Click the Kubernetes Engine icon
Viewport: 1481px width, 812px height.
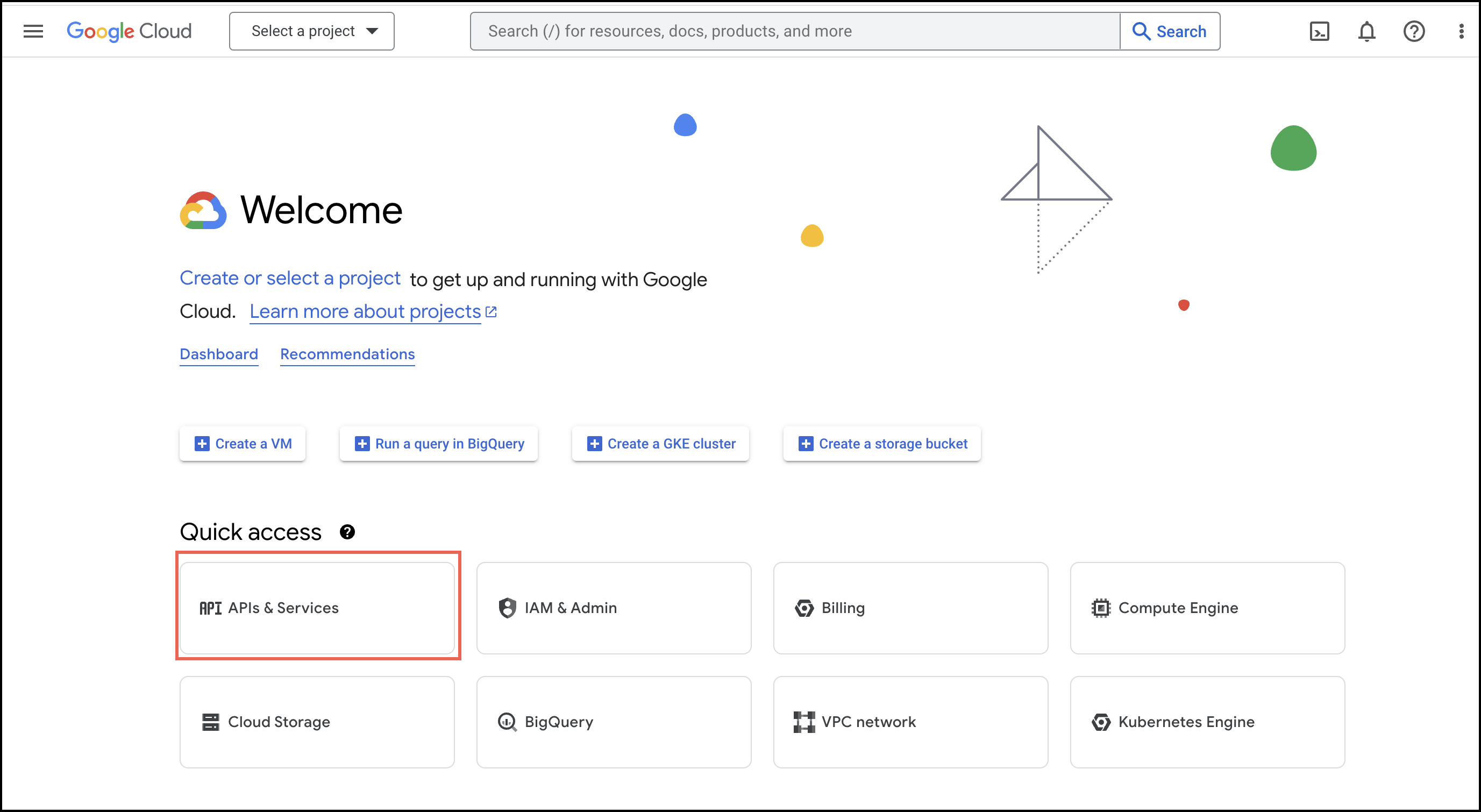1100,722
